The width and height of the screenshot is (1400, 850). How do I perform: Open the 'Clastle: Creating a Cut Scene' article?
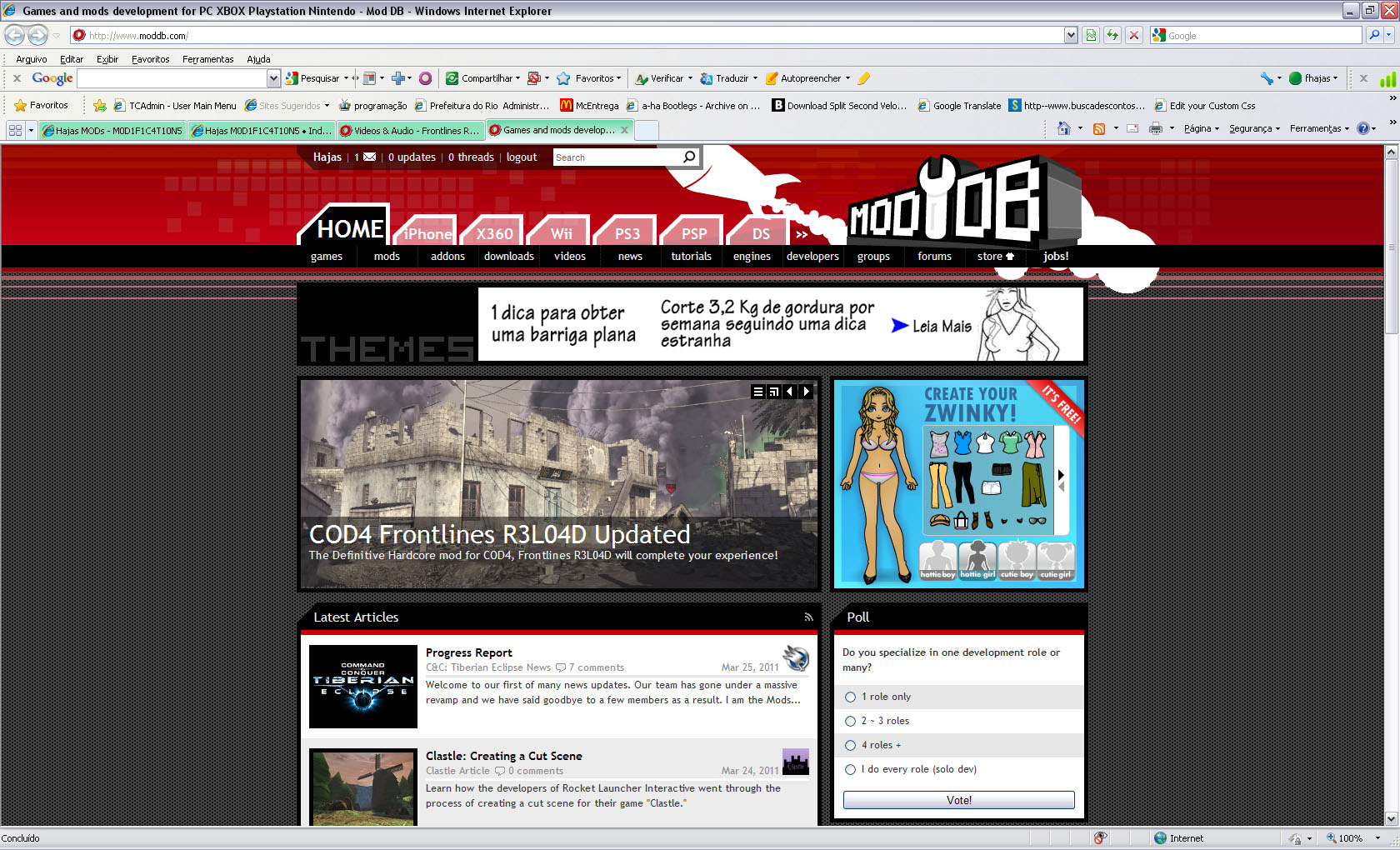503,756
